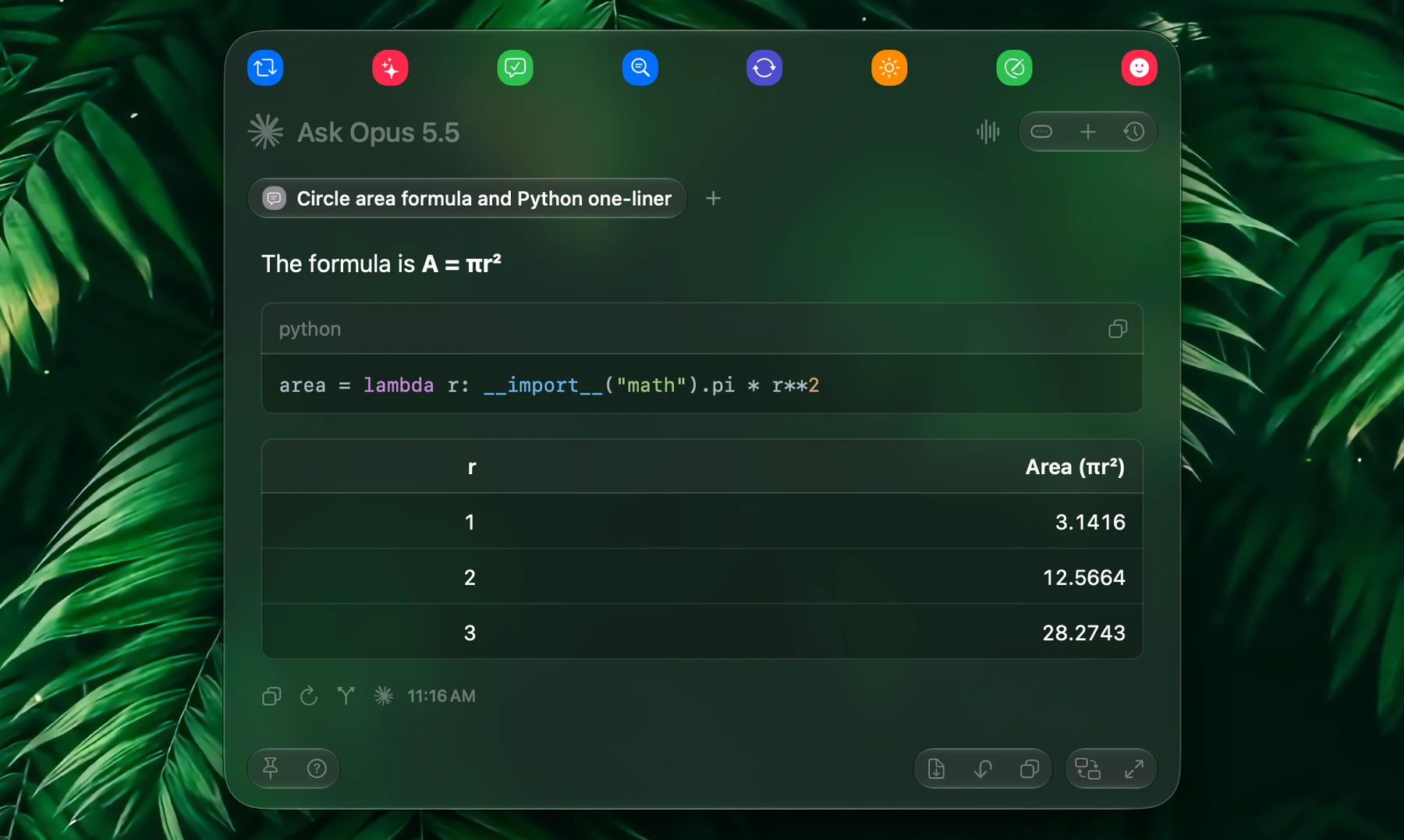Add a new tab with the plus

pos(713,198)
